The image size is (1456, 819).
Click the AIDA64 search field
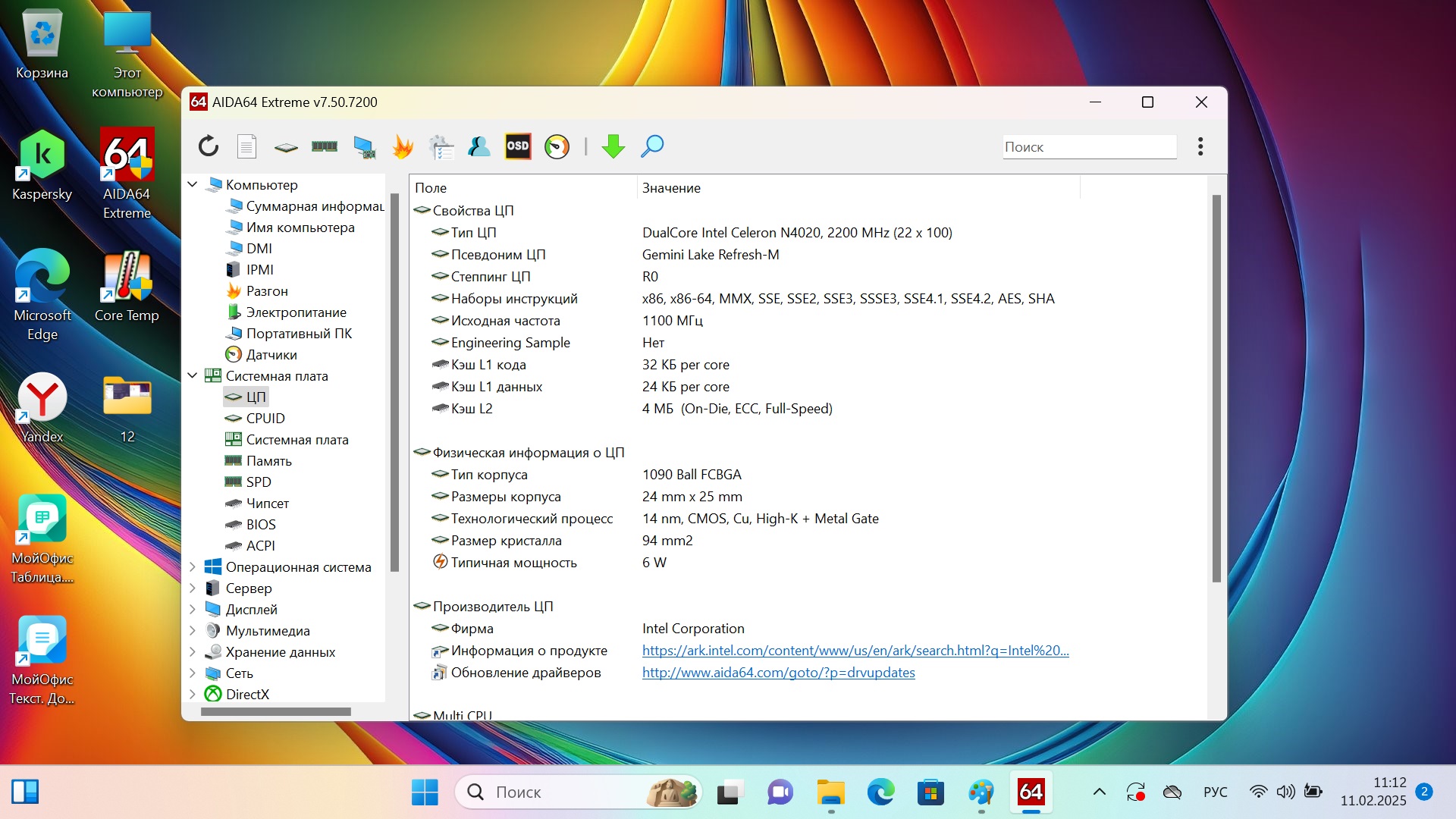pos(1090,147)
